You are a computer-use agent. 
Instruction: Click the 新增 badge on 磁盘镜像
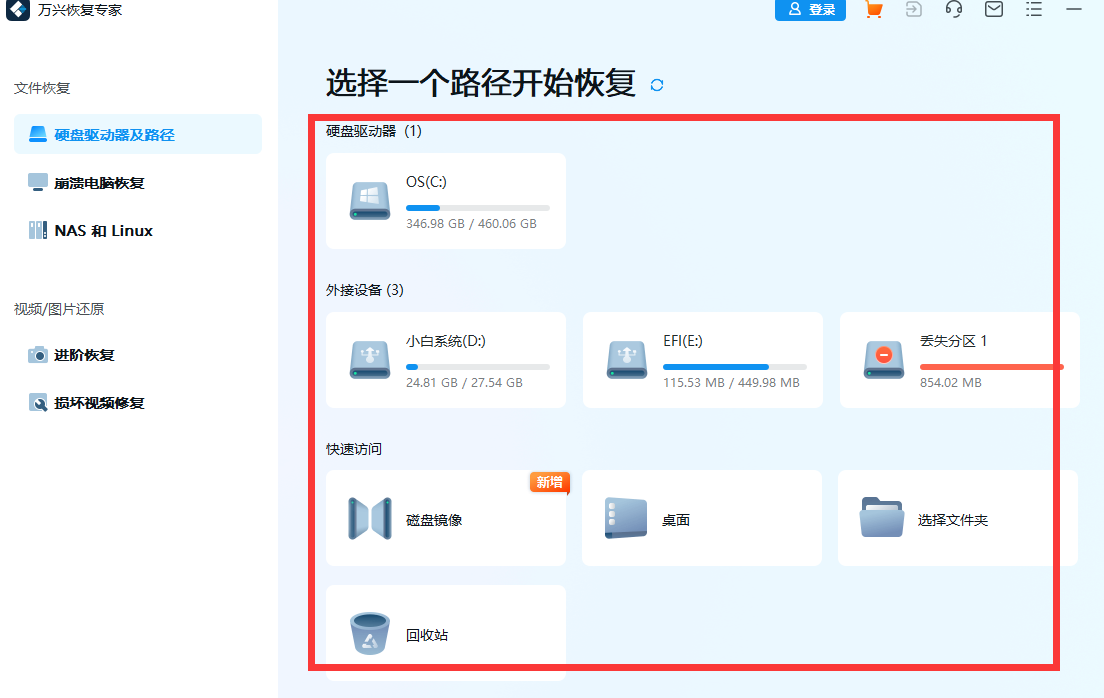click(x=549, y=482)
